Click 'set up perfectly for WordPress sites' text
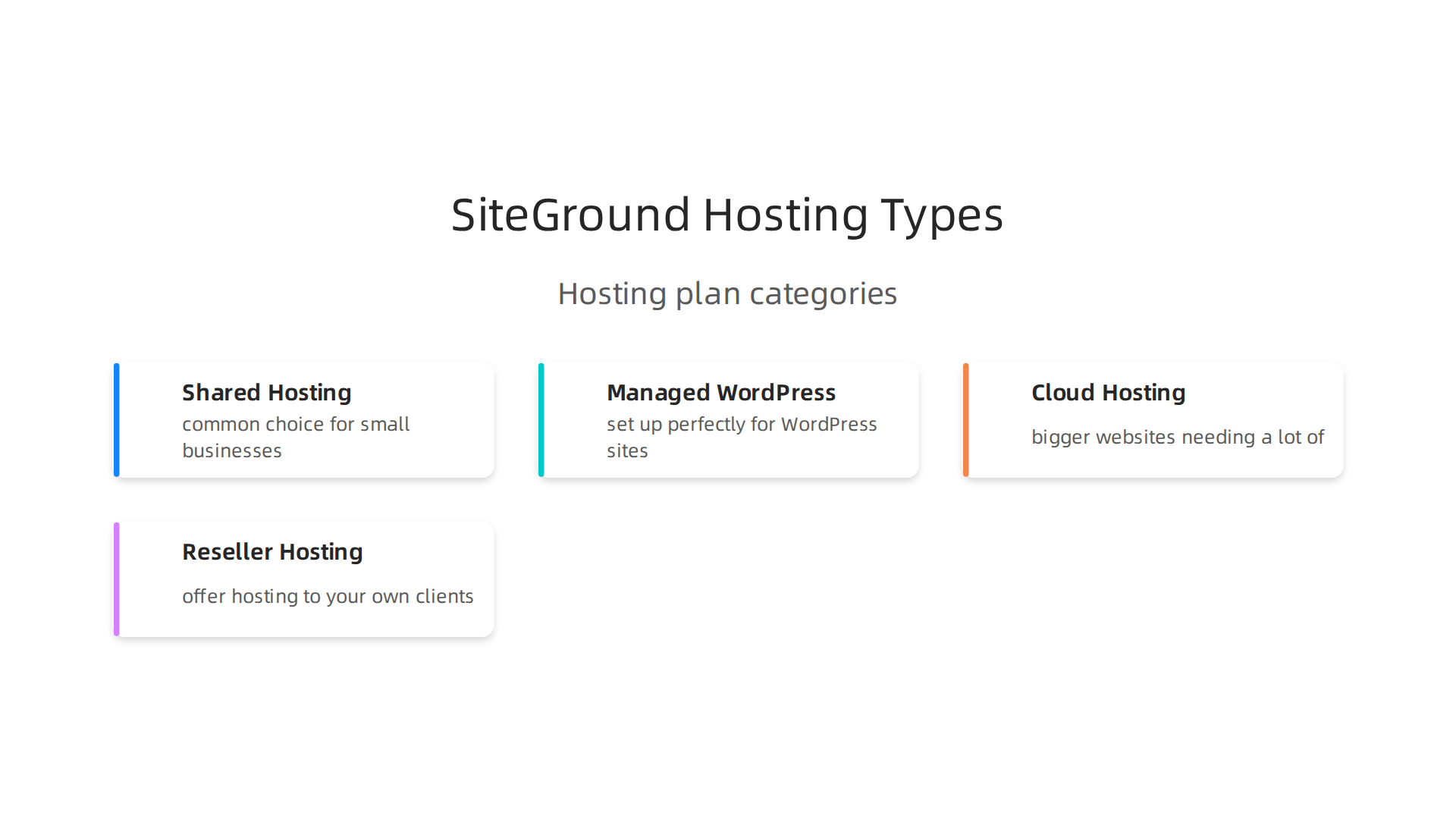1456x819 pixels. pos(742,438)
